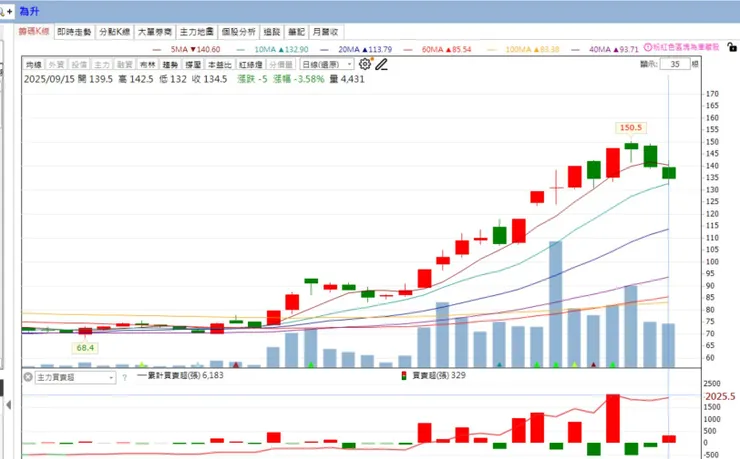Select the pencil drawing tool
Viewport: 740px width, 459px height.
tap(381, 64)
